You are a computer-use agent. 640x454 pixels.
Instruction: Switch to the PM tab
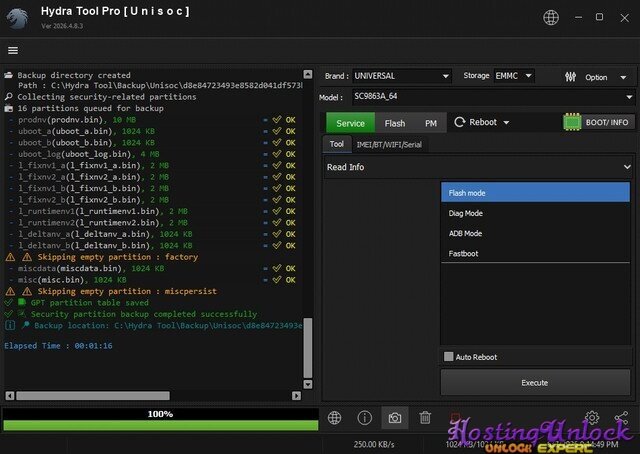(431, 123)
